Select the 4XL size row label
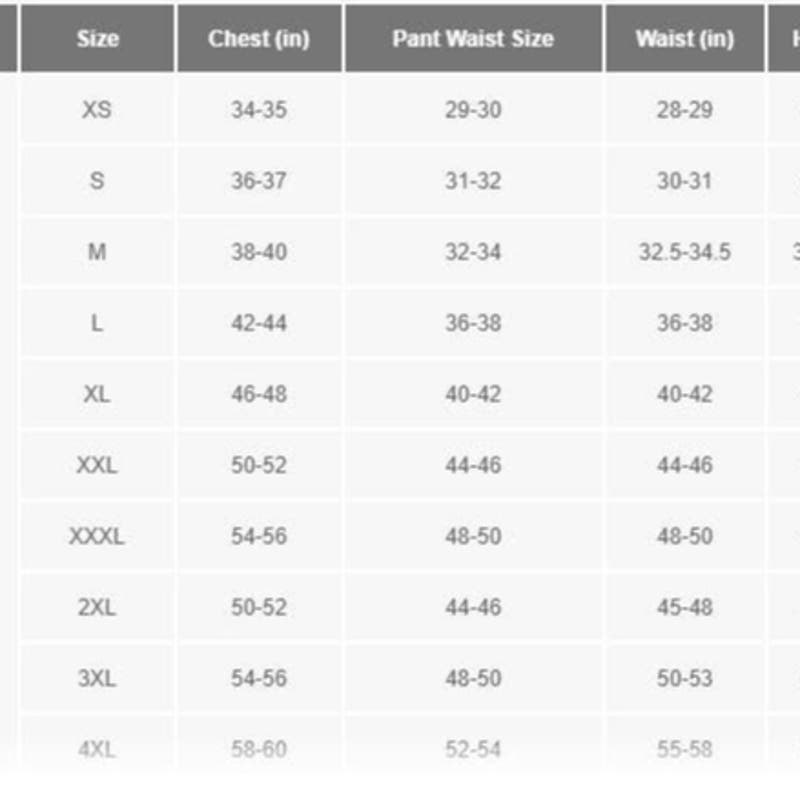The height and width of the screenshot is (800, 800). click(97, 749)
